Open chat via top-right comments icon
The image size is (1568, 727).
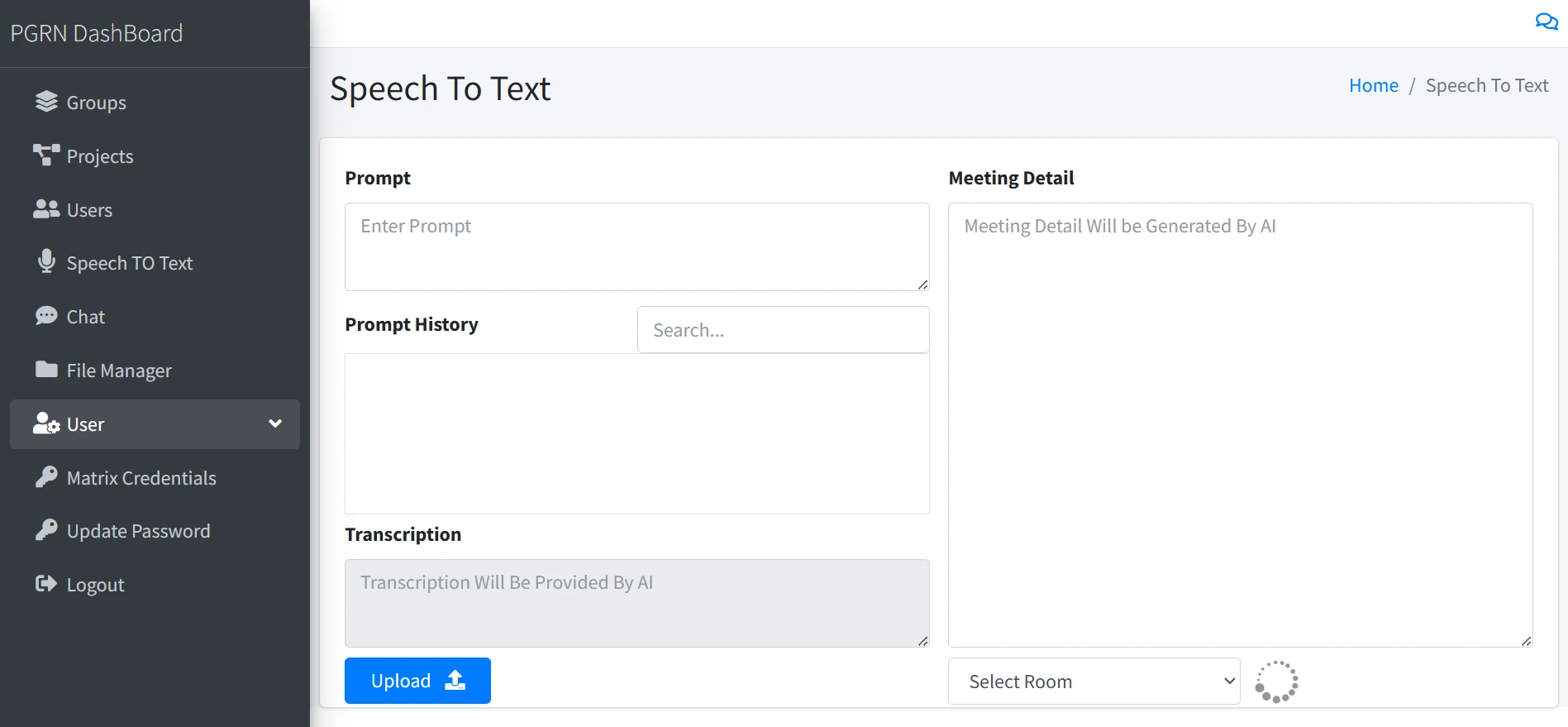click(1546, 22)
